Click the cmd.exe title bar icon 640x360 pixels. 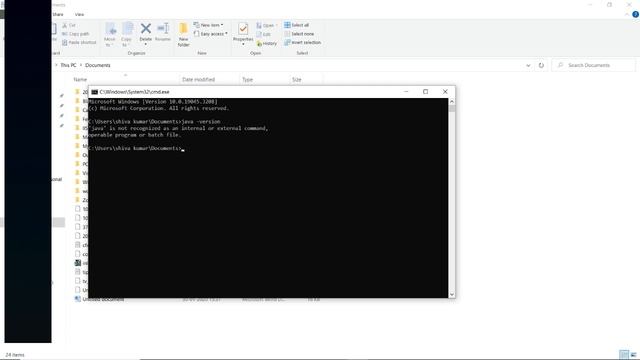95,92
